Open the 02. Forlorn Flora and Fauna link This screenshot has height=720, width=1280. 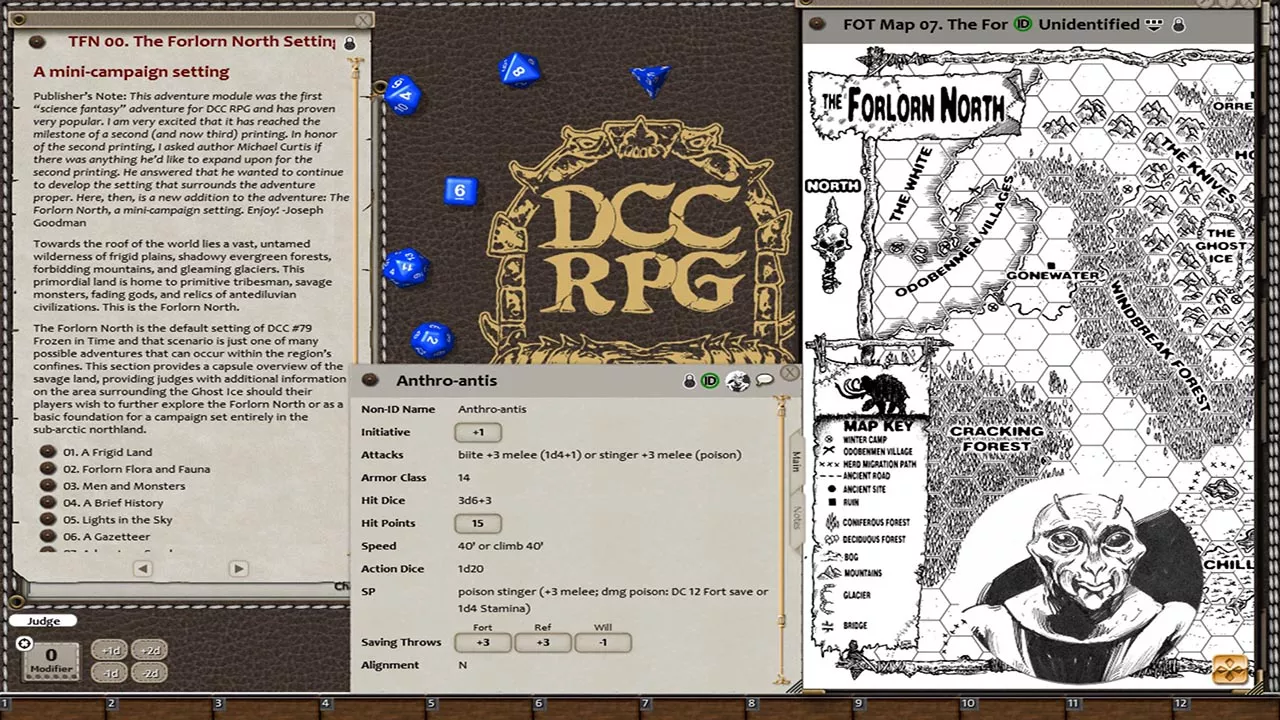(136, 469)
